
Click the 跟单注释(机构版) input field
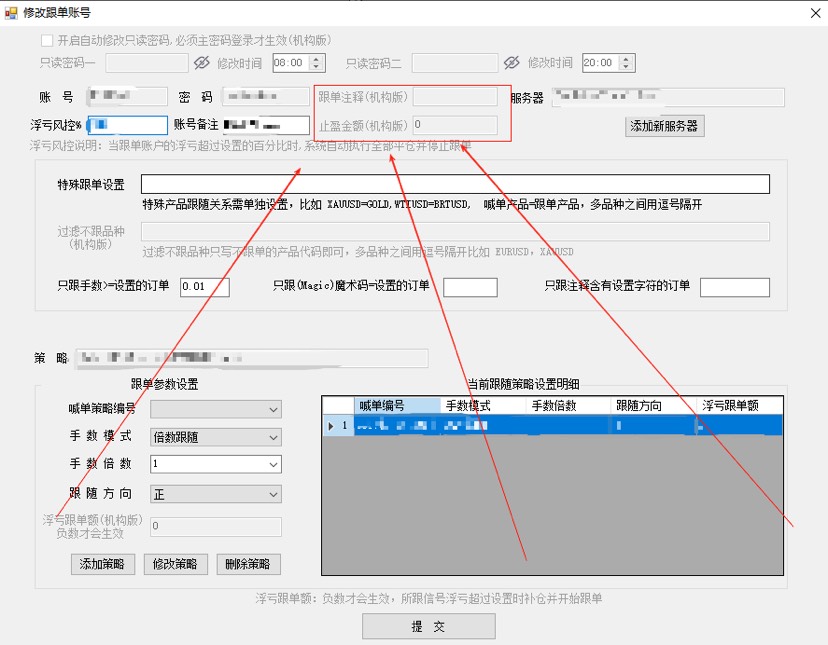coord(455,97)
